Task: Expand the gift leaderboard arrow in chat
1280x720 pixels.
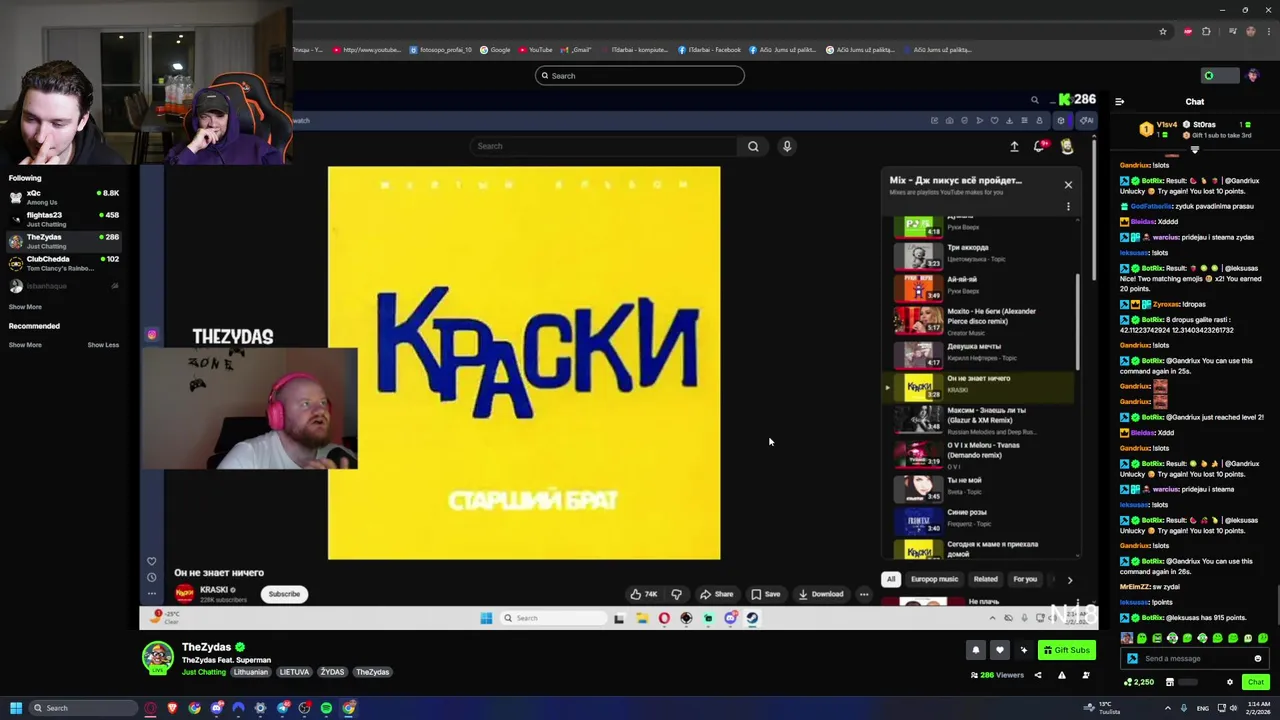Action: (x=1195, y=151)
